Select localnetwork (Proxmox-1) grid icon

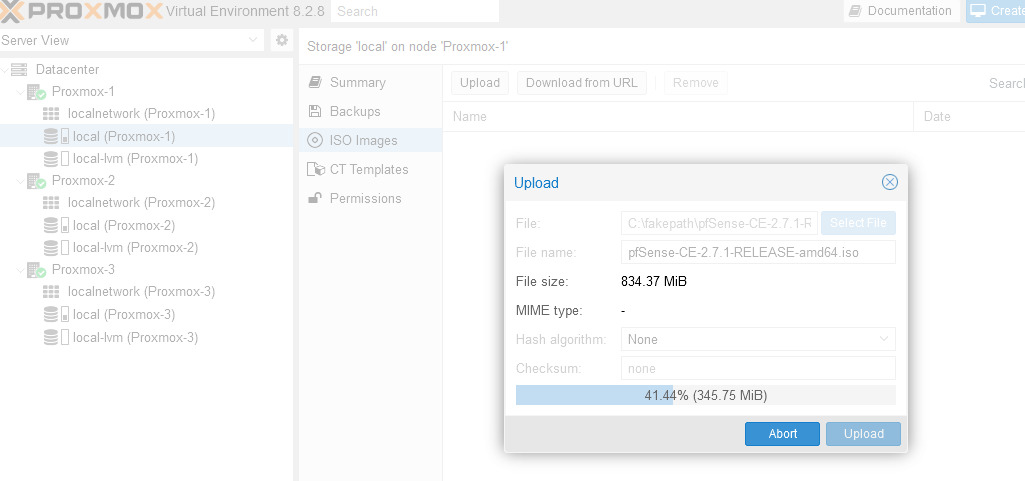pyautogui.click(x=51, y=114)
